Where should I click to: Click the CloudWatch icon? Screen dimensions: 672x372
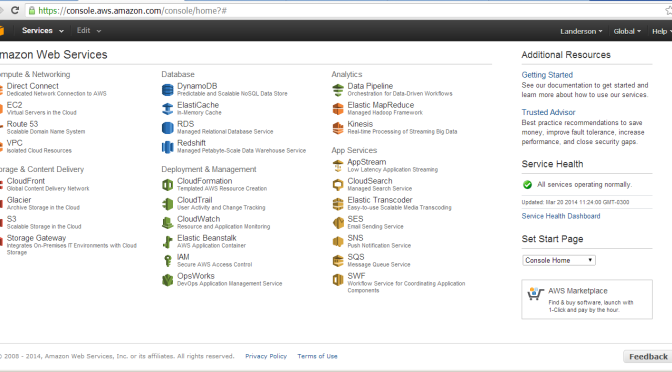tap(168, 223)
